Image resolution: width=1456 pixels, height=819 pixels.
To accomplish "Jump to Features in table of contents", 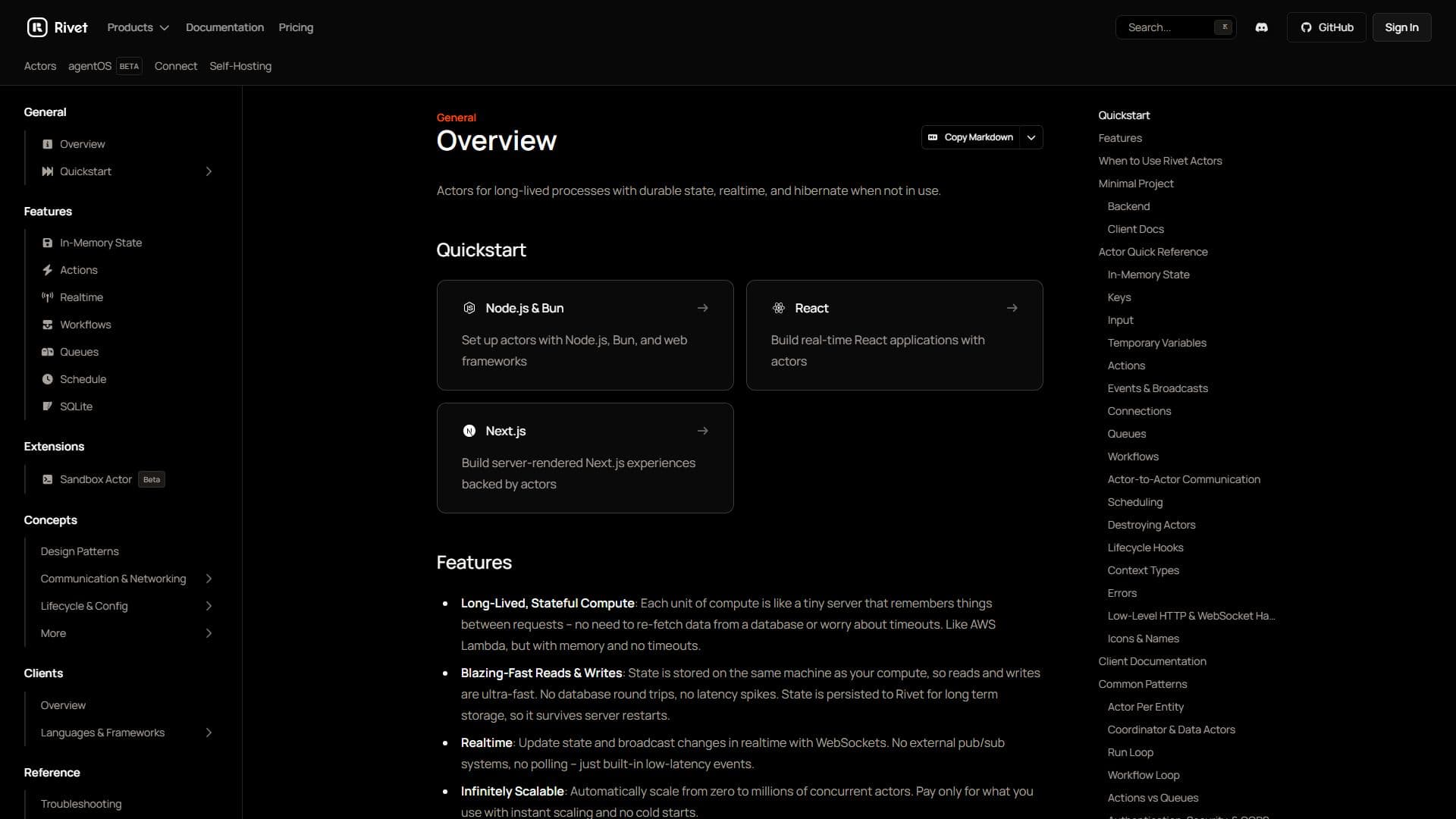I will tap(1120, 138).
